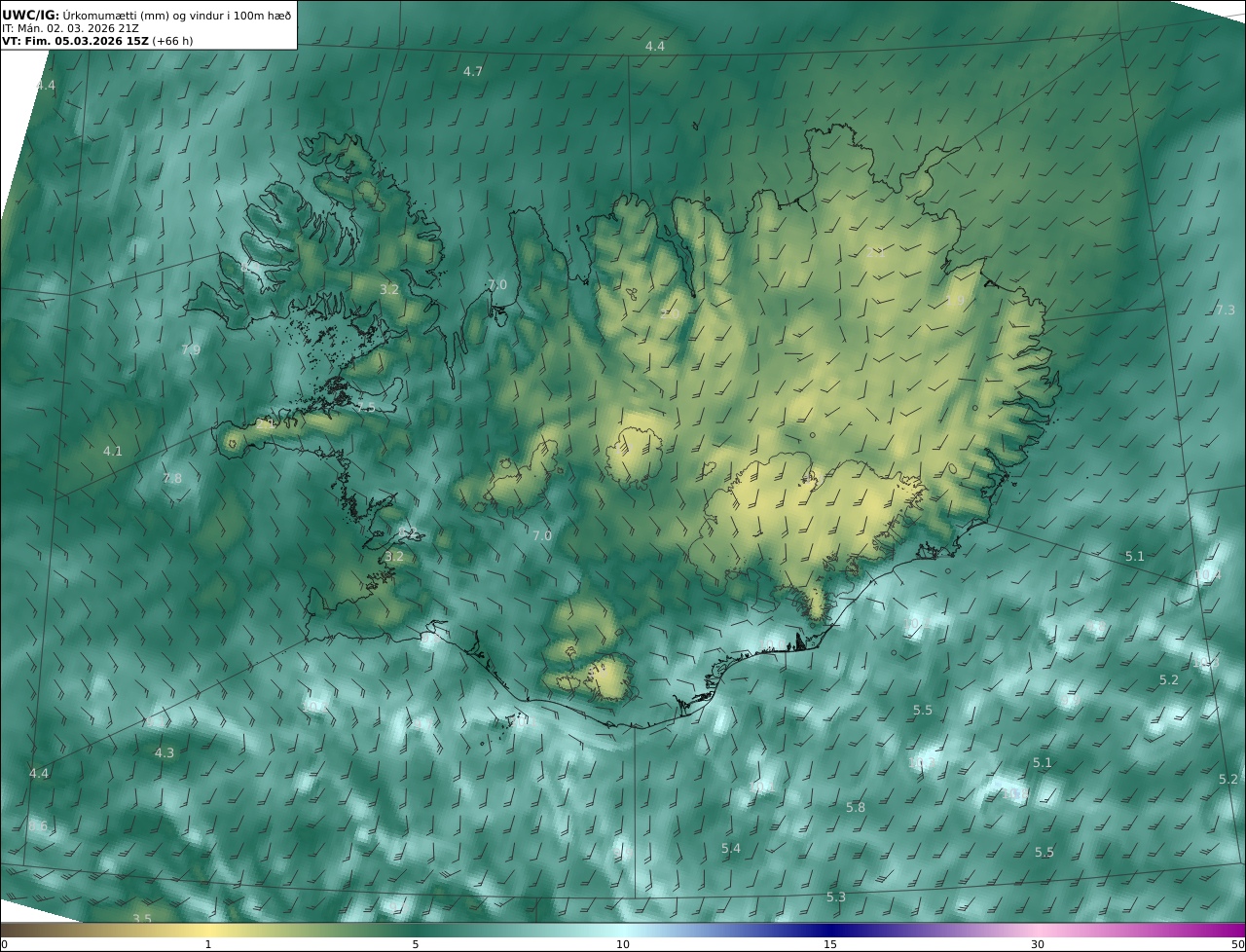Click the 7.9 value west of Breiðafjörður
The image size is (1246, 952).
[x=191, y=350]
